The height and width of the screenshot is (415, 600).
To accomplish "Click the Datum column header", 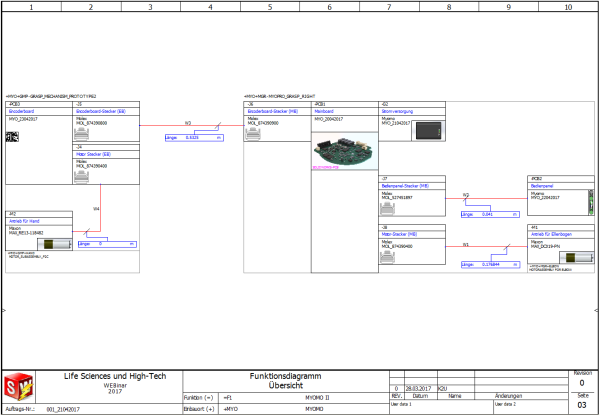I will (x=420, y=396).
